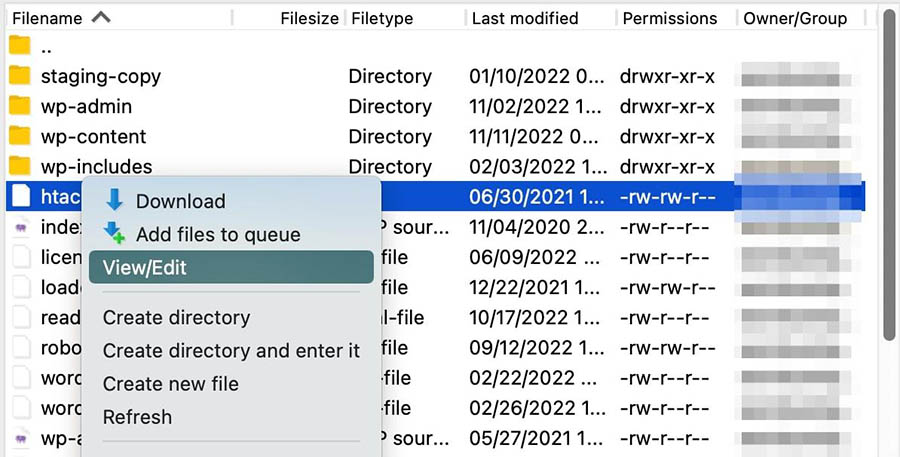Click the vertical scrollbar of file list
This screenshot has height=457, width=900.
pyautogui.click(x=890, y=180)
